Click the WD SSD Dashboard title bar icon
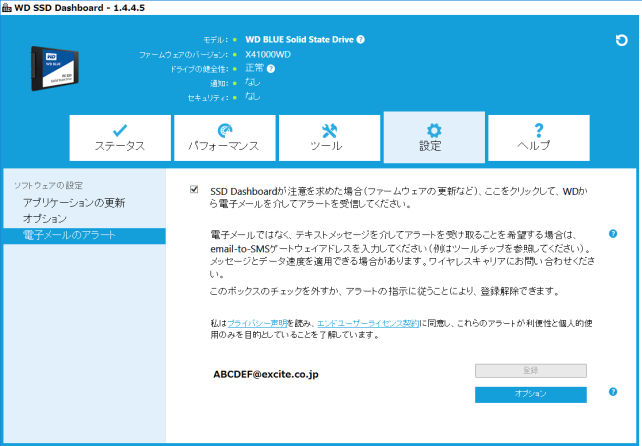642x446 pixels. point(7,8)
